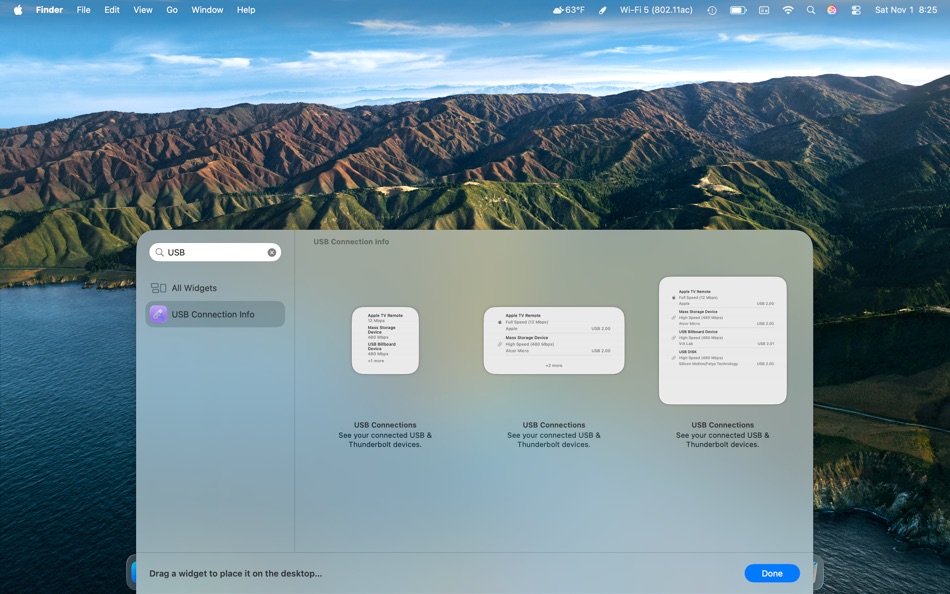Select the medium USB Connections widget preview

point(554,340)
